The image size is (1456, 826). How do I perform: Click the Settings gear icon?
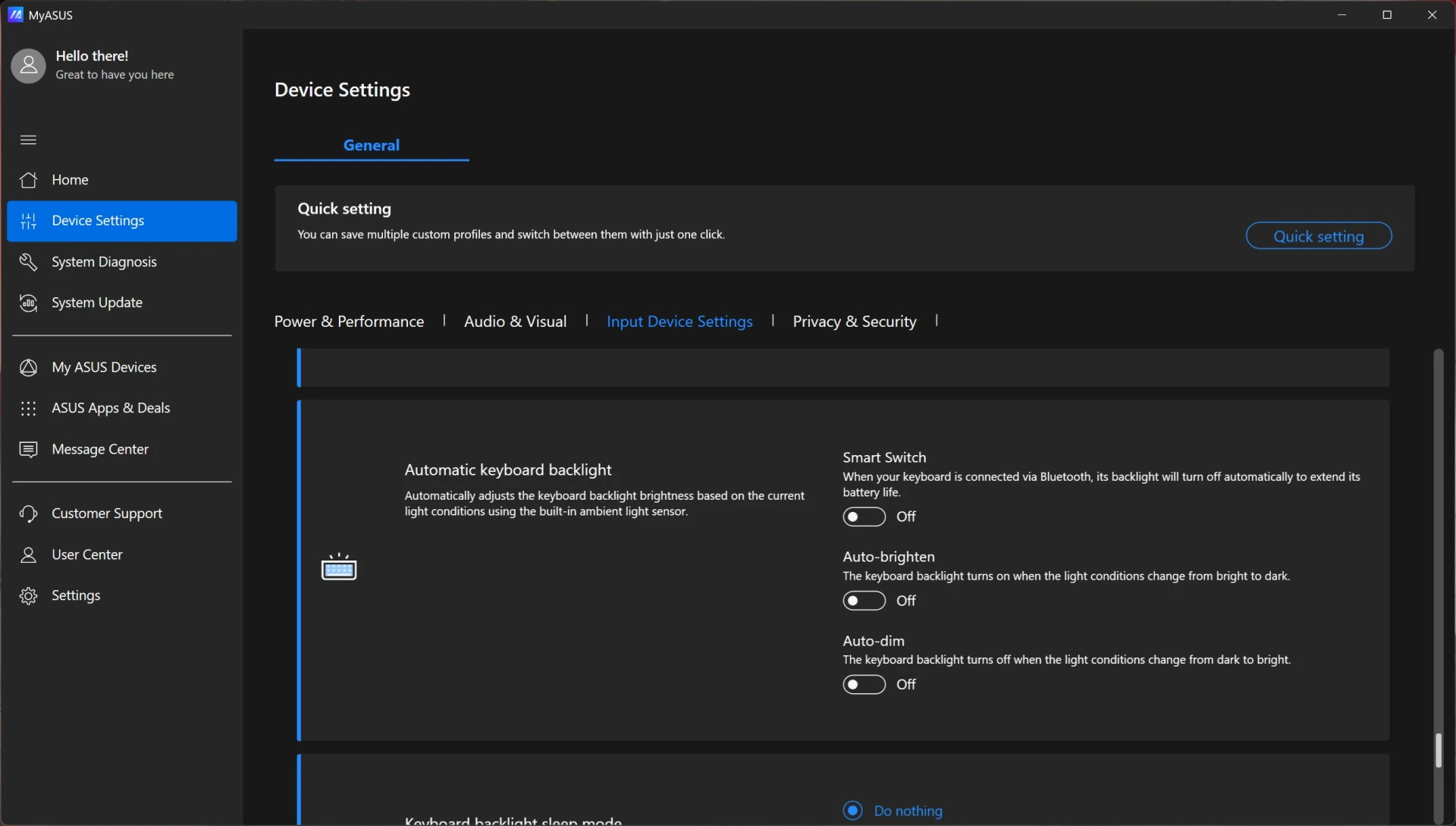[x=28, y=595]
